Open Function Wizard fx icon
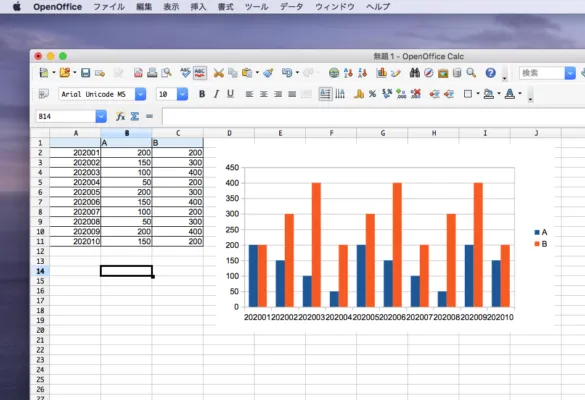This screenshot has width=585, height=400. pyautogui.click(x=120, y=116)
